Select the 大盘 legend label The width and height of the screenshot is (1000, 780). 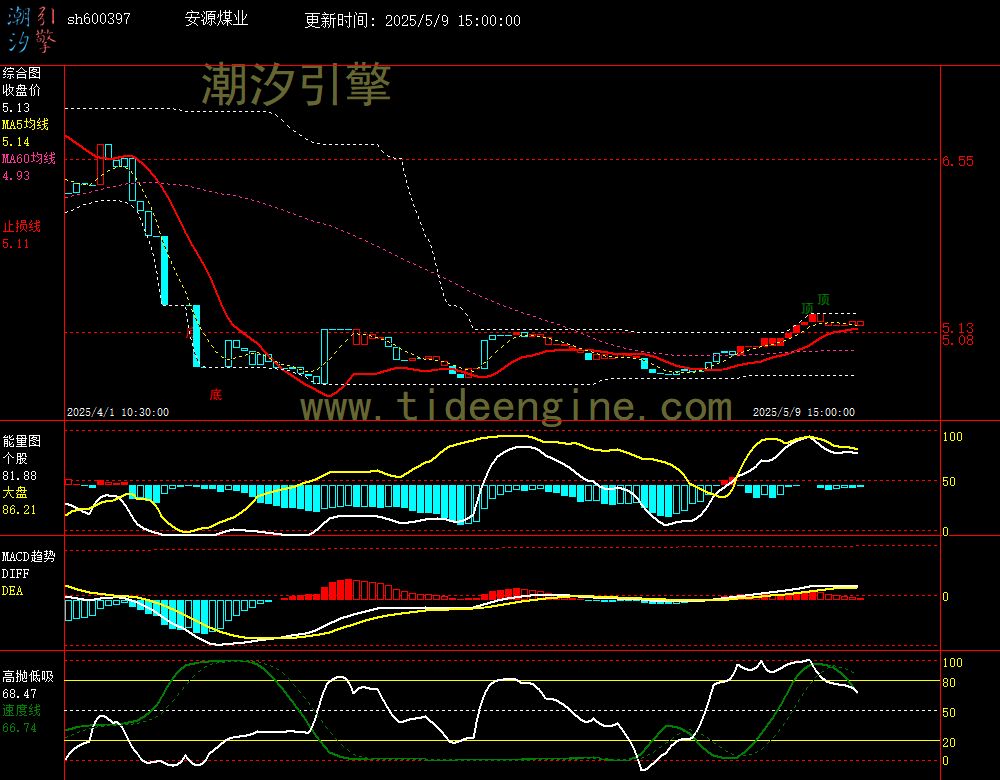tap(15, 492)
